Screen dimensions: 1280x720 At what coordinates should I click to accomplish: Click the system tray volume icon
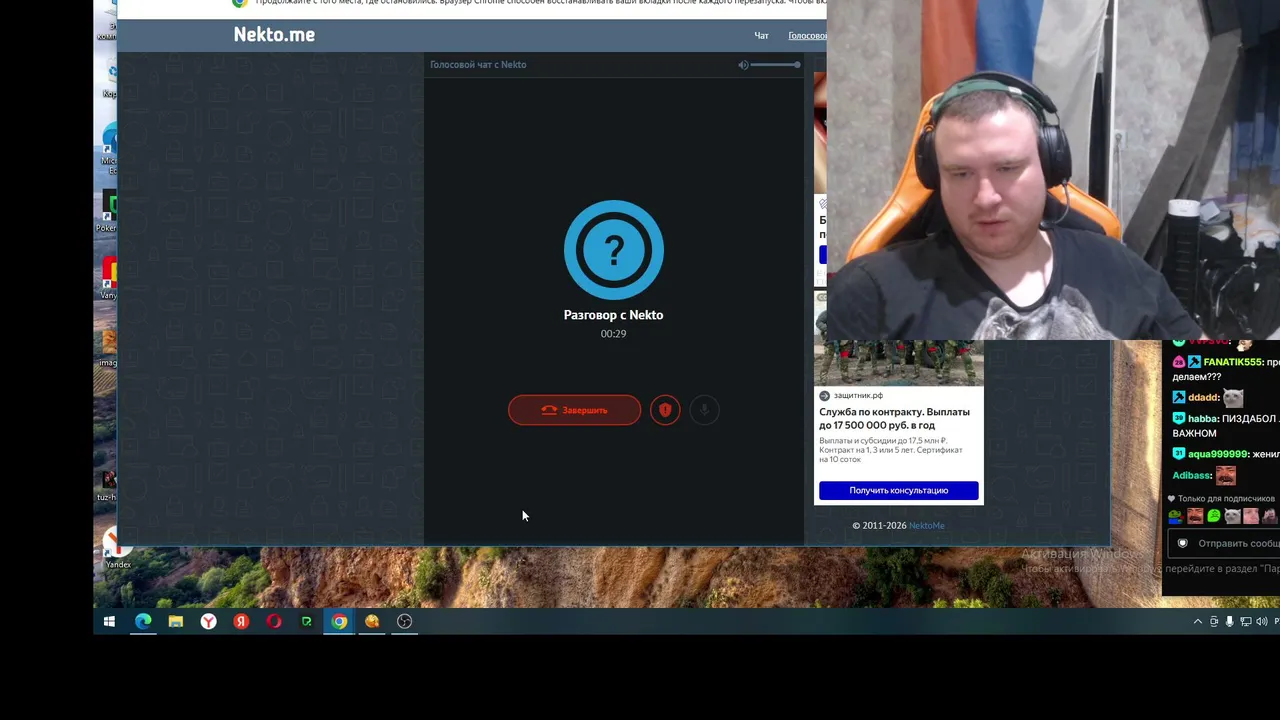pyautogui.click(x=1261, y=622)
